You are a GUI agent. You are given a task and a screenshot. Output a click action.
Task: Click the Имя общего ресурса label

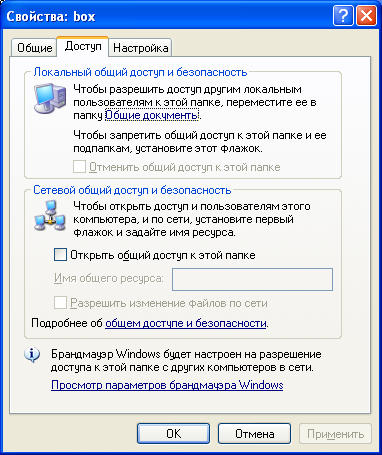tap(109, 278)
